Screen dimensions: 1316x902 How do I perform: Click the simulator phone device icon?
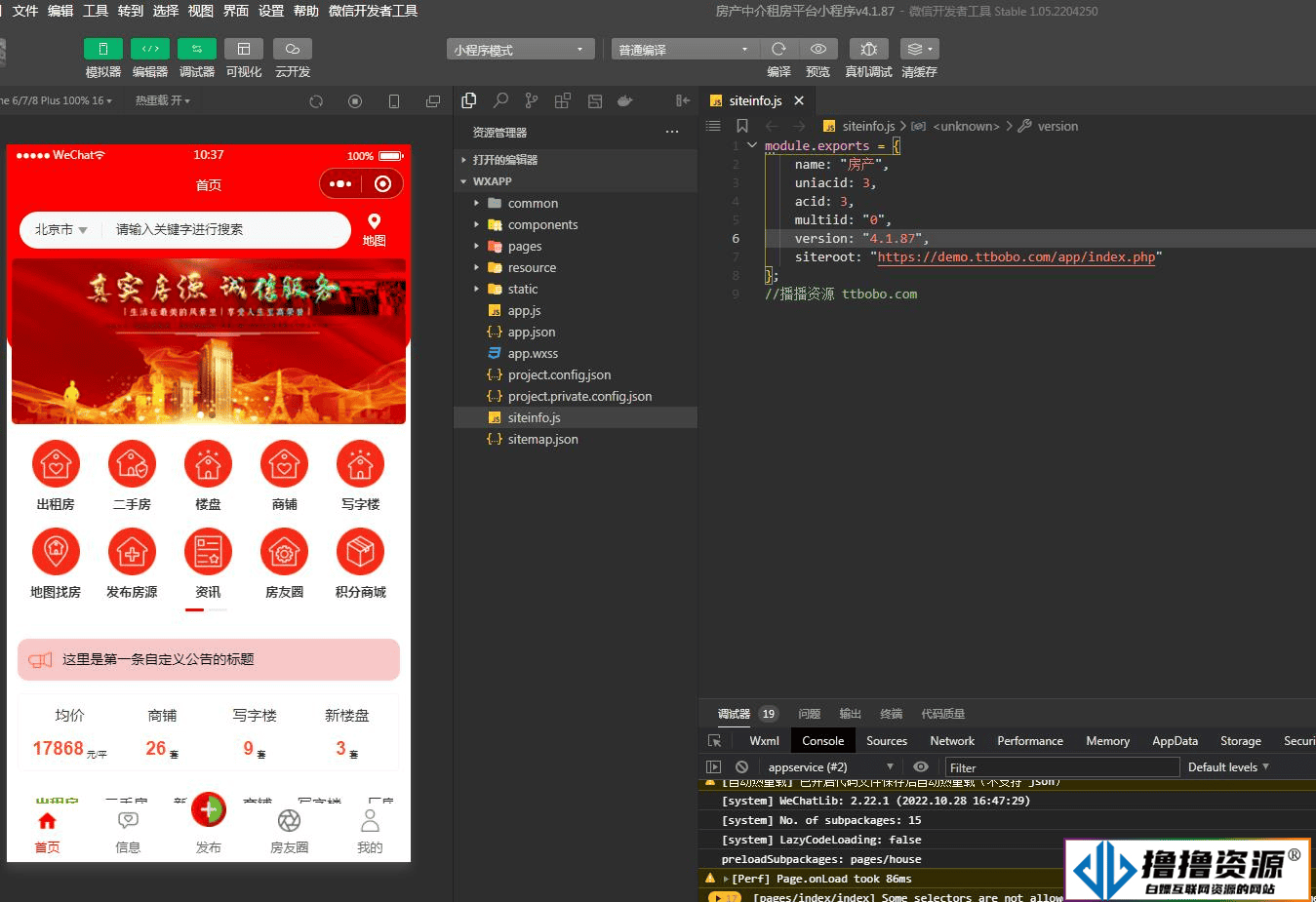[x=394, y=101]
